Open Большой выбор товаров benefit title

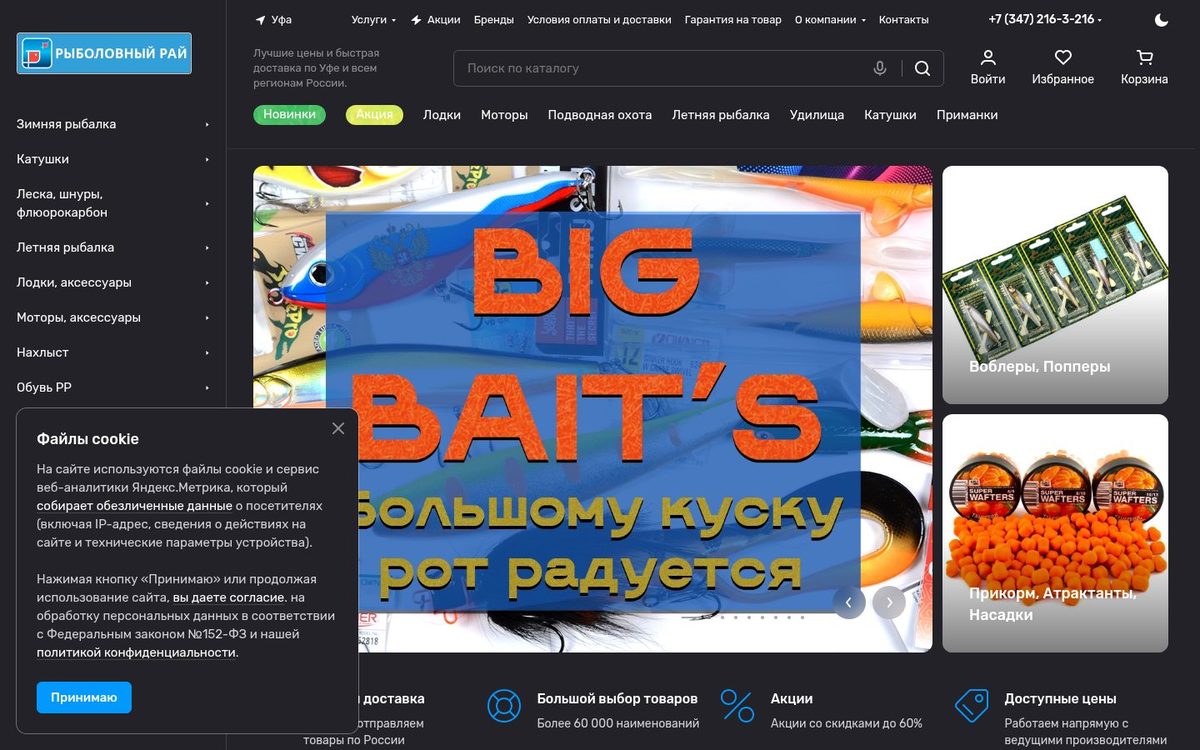tap(617, 699)
